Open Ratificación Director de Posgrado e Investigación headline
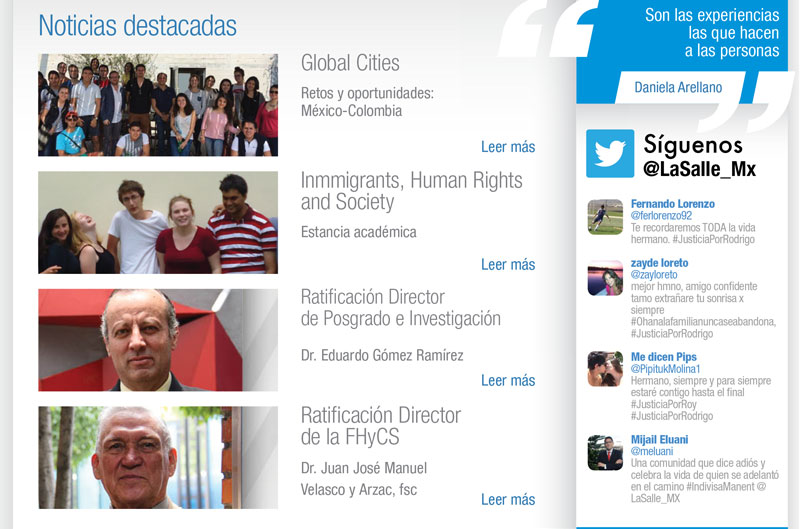The width and height of the screenshot is (800, 529). (x=401, y=308)
